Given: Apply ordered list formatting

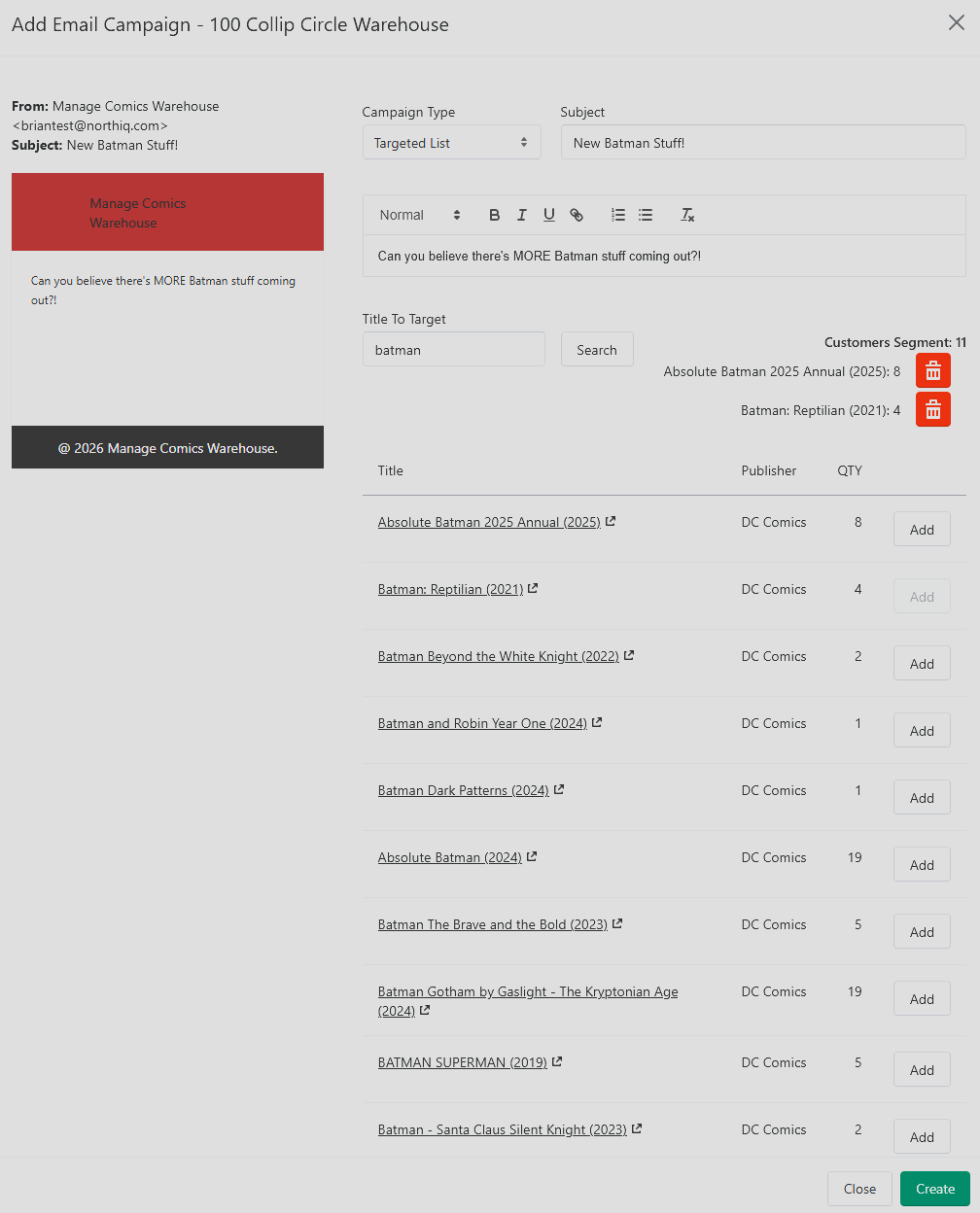Looking at the screenshot, I should click(x=618, y=215).
